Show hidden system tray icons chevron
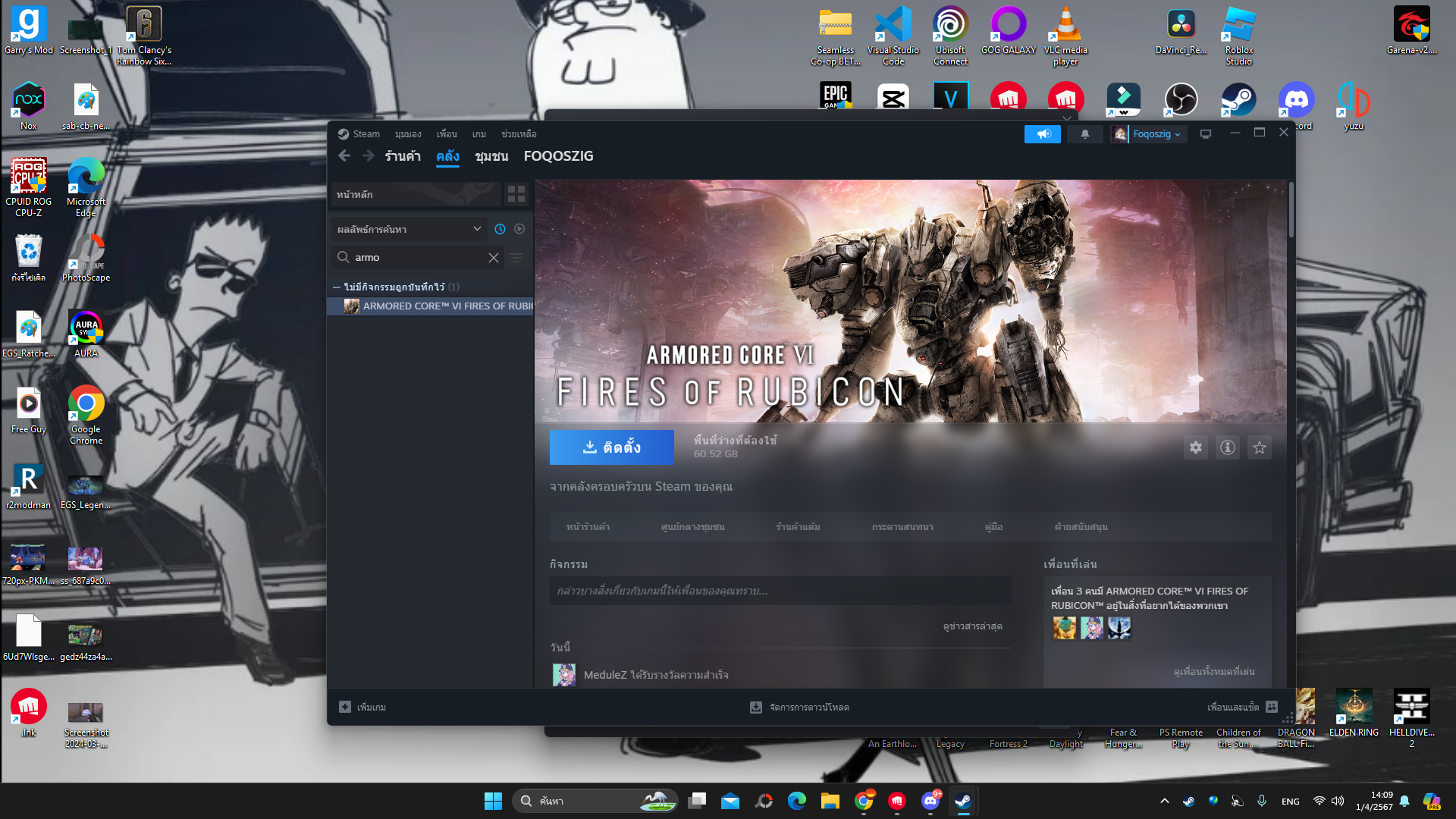The width and height of the screenshot is (1456, 819). [1165, 801]
